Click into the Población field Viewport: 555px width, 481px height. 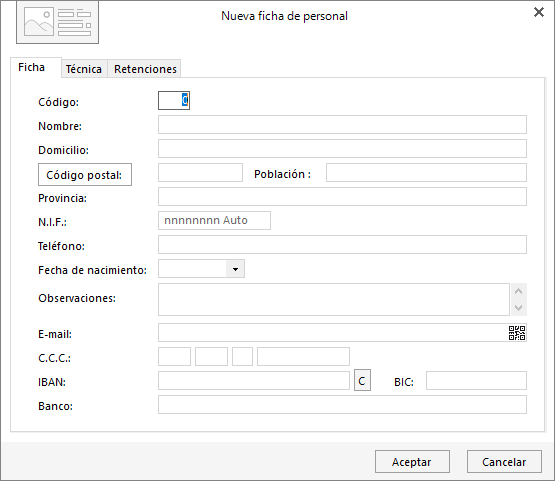426,172
